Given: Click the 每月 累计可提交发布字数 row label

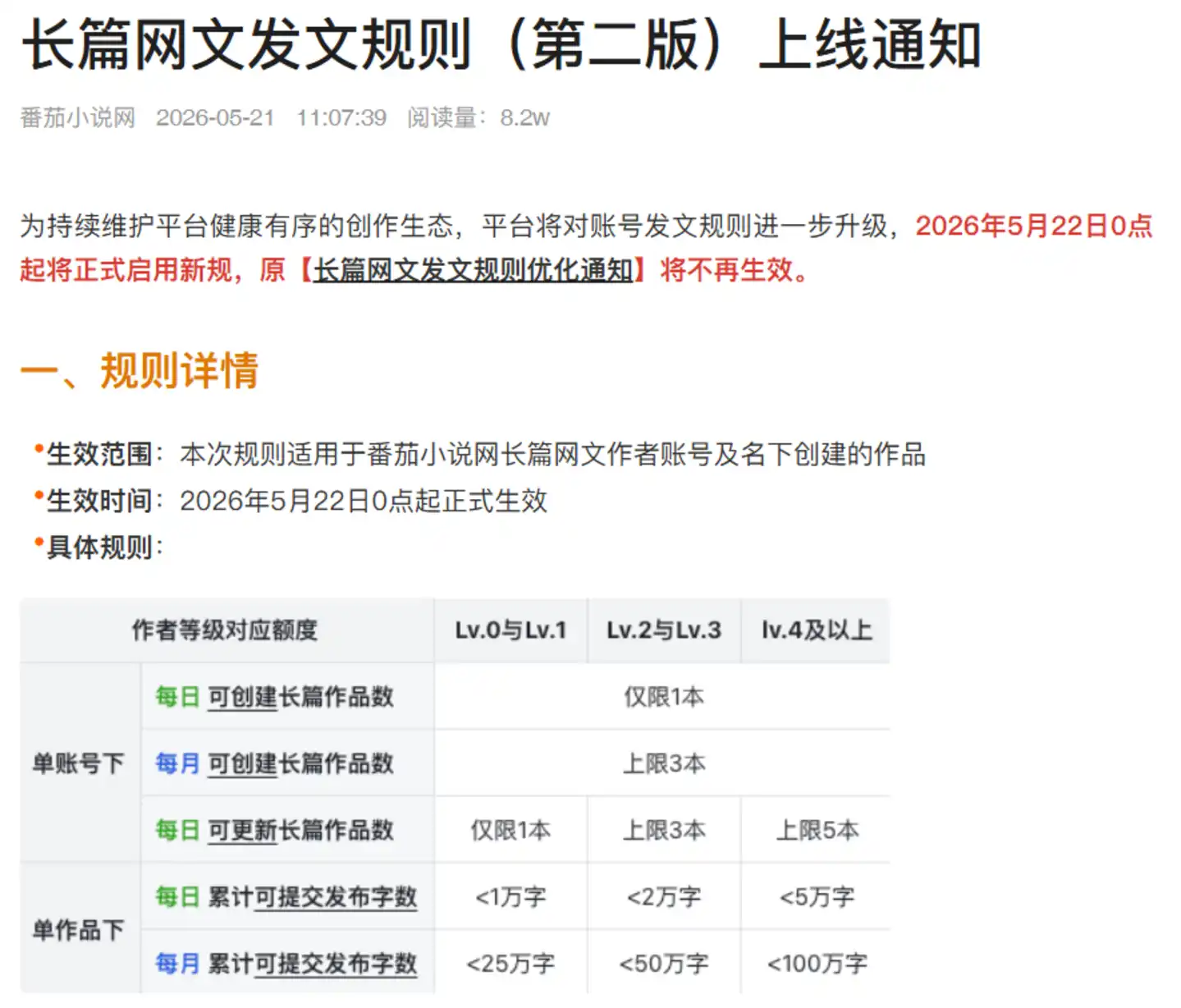Looking at the screenshot, I should click(286, 963).
